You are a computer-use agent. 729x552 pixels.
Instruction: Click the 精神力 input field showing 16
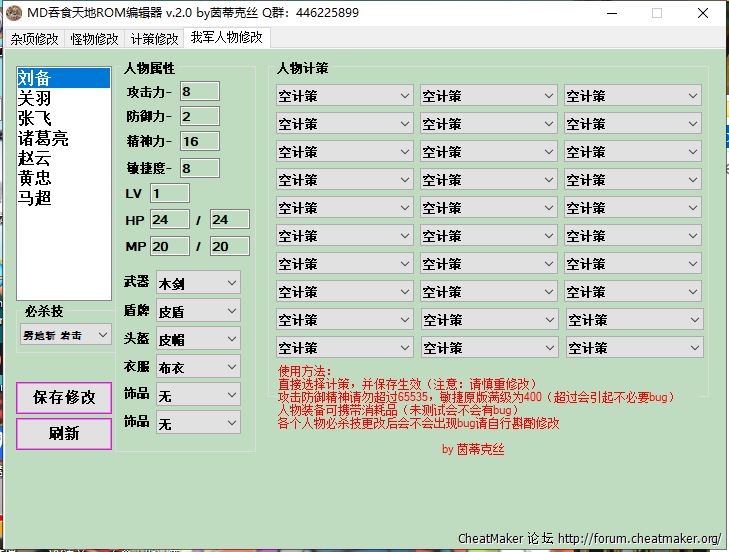pos(199,142)
